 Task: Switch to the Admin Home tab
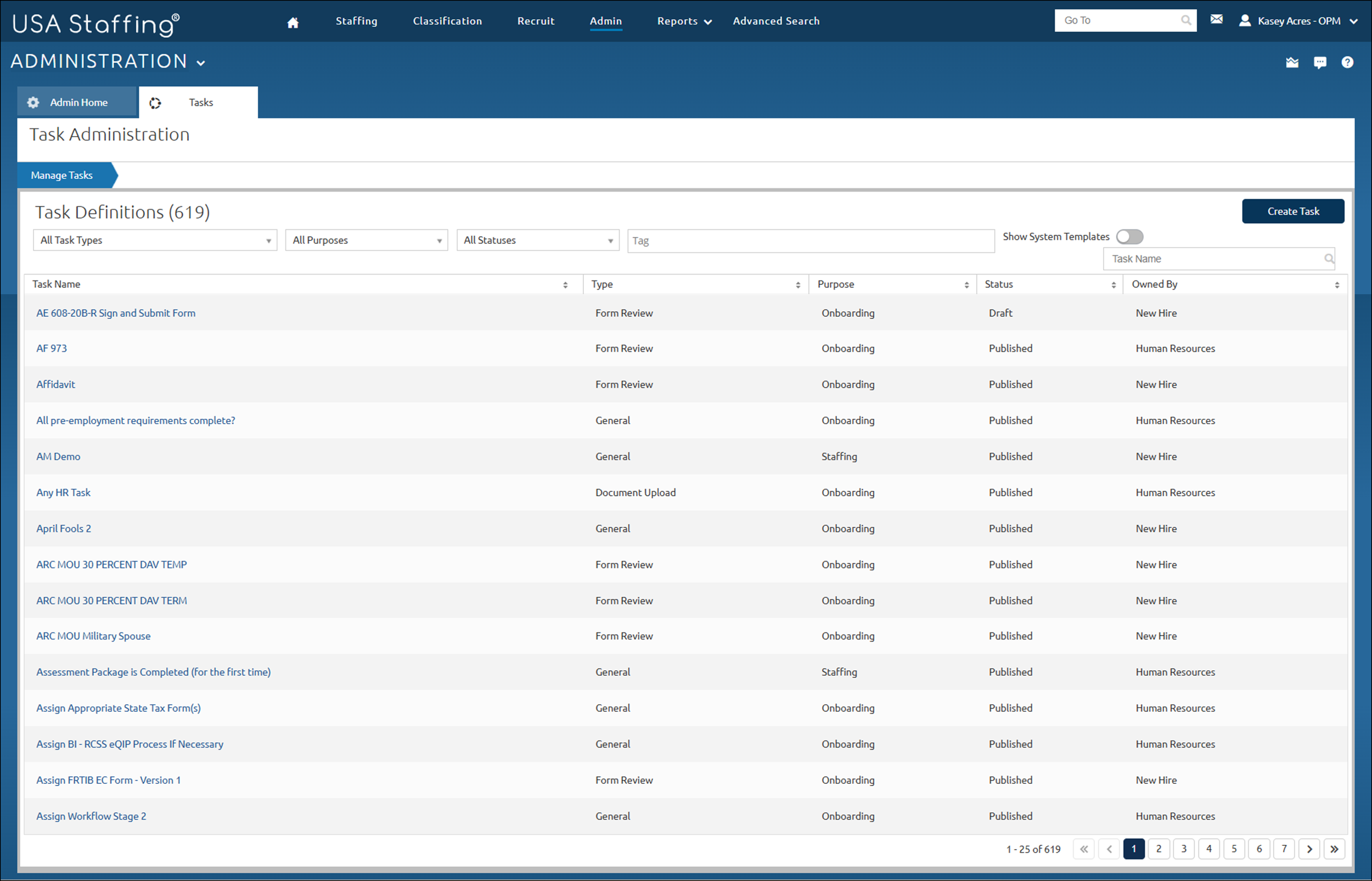[x=77, y=103]
